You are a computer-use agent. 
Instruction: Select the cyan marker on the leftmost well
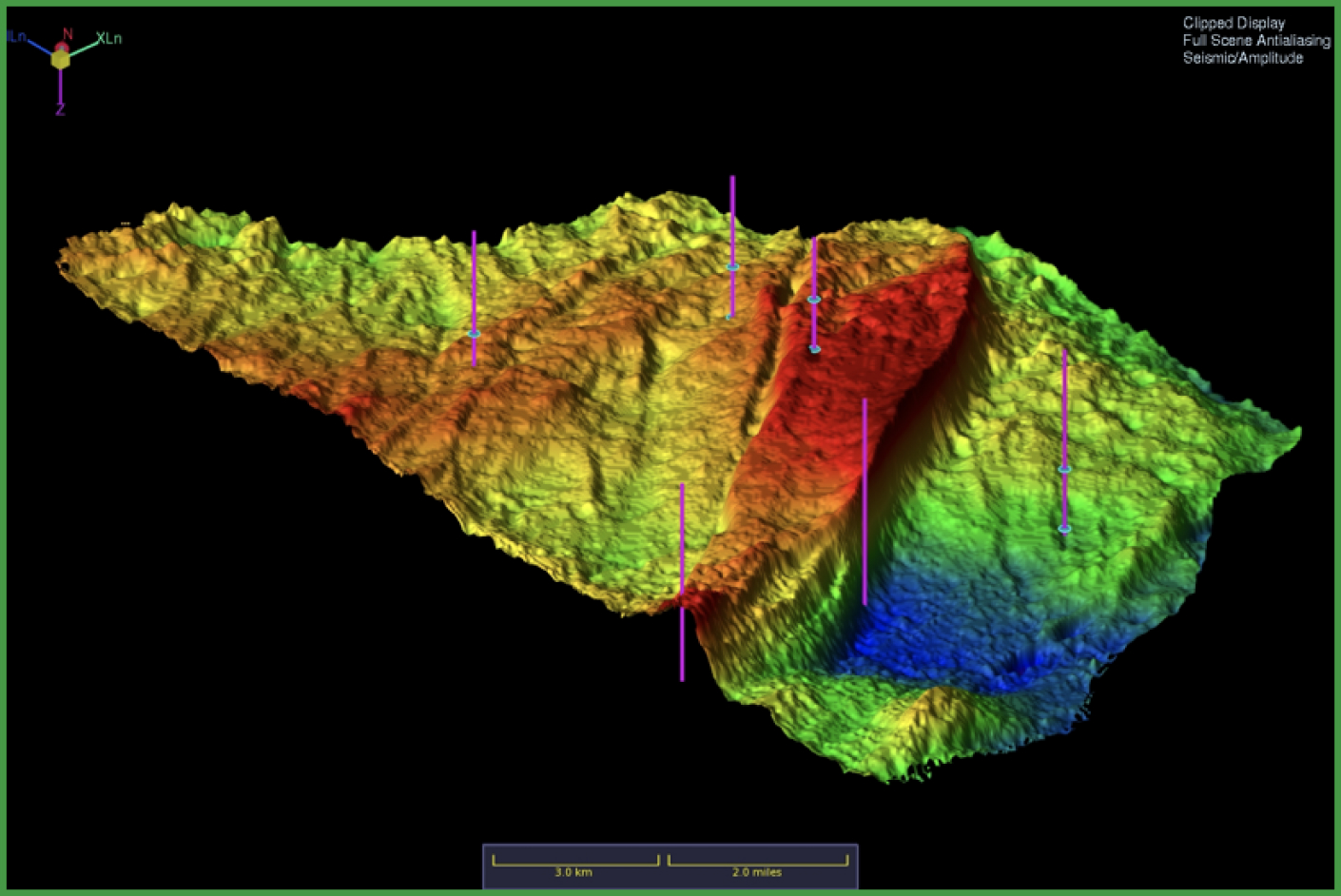(x=474, y=334)
